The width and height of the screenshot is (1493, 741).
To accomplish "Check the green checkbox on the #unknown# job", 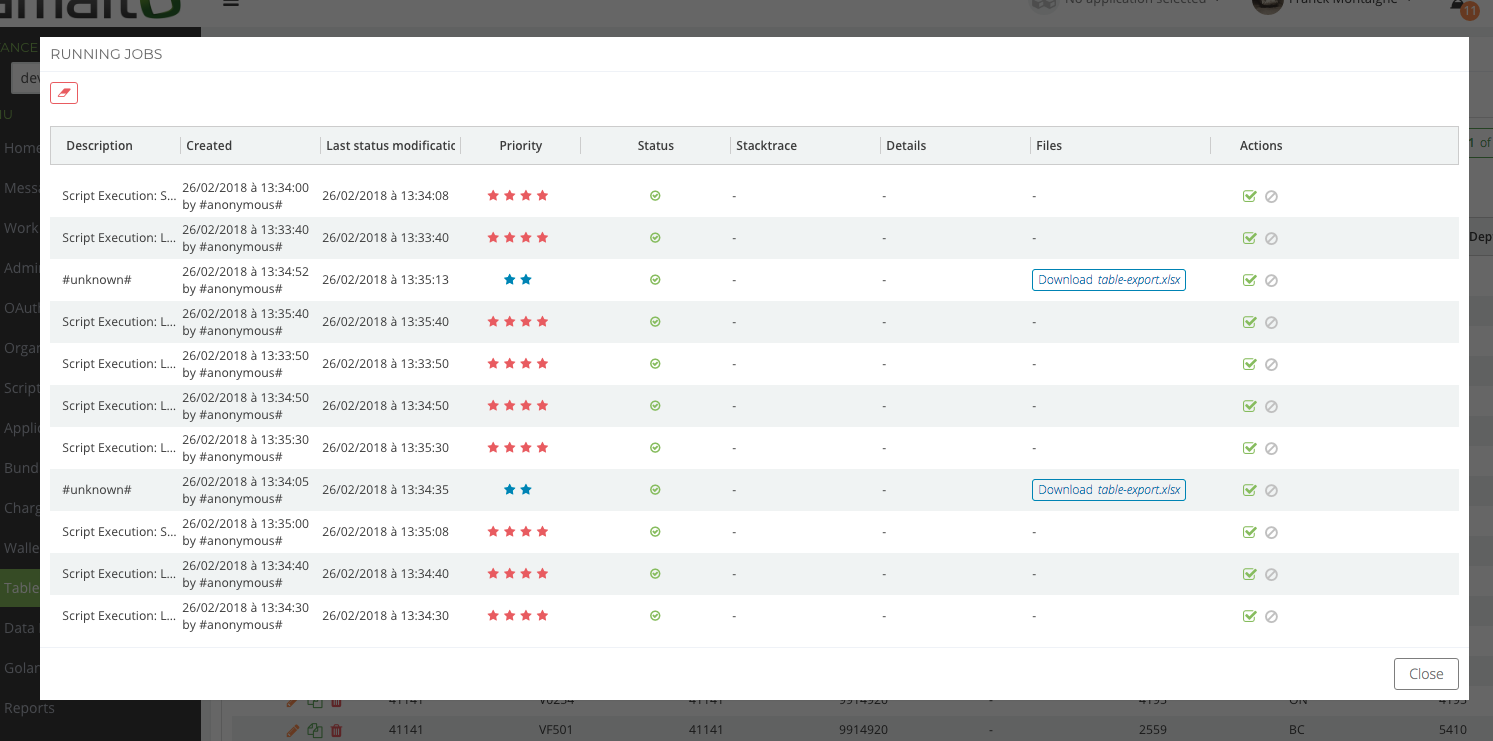I will [x=1249, y=280].
